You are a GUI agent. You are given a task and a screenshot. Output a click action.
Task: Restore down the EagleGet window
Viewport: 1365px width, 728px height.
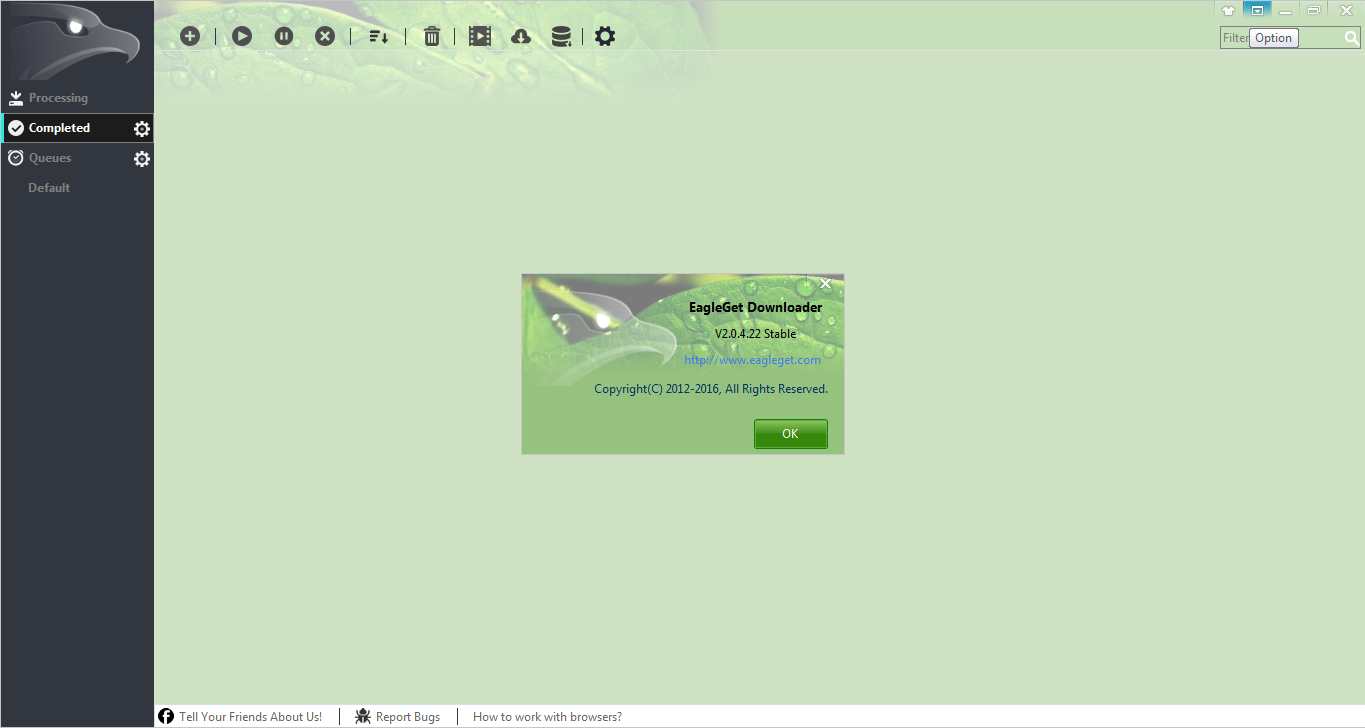point(1314,10)
